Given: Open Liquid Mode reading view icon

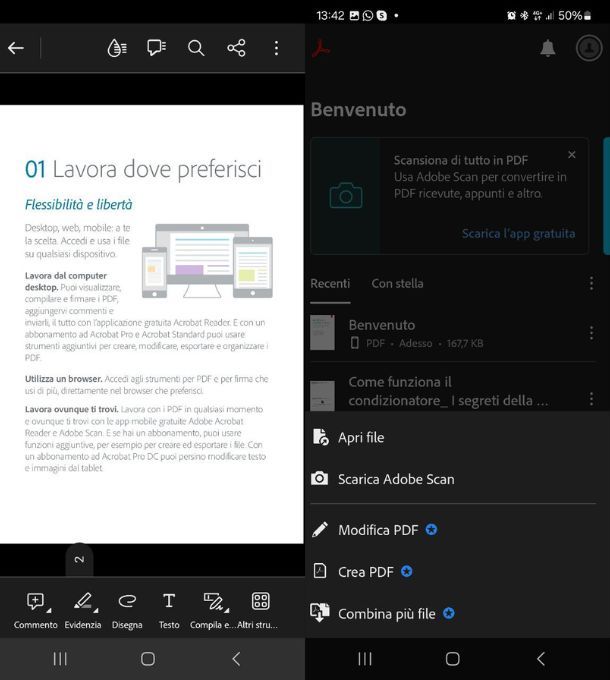Looking at the screenshot, I should coord(117,48).
